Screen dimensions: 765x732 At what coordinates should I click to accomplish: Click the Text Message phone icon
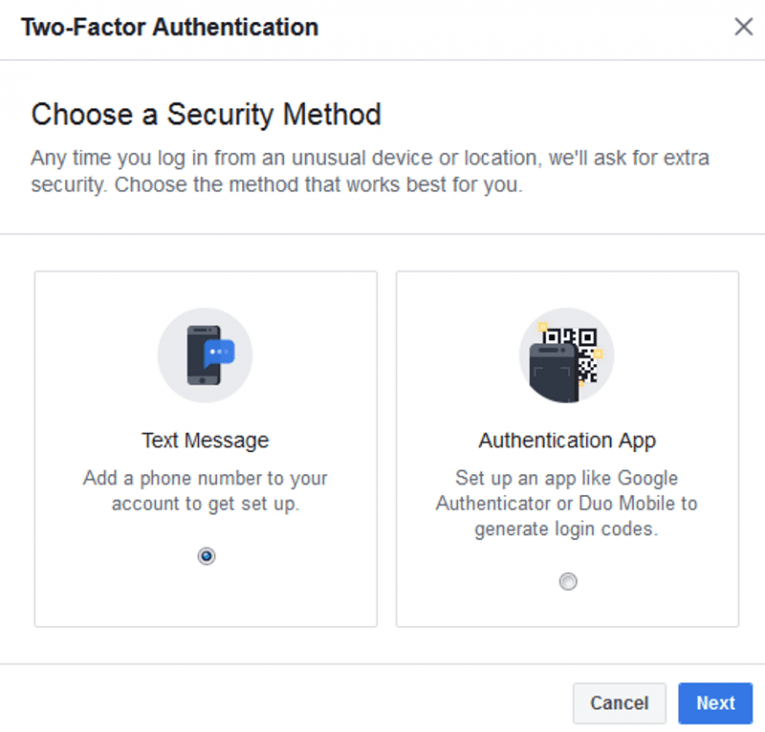pyautogui.click(x=205, y=355)
